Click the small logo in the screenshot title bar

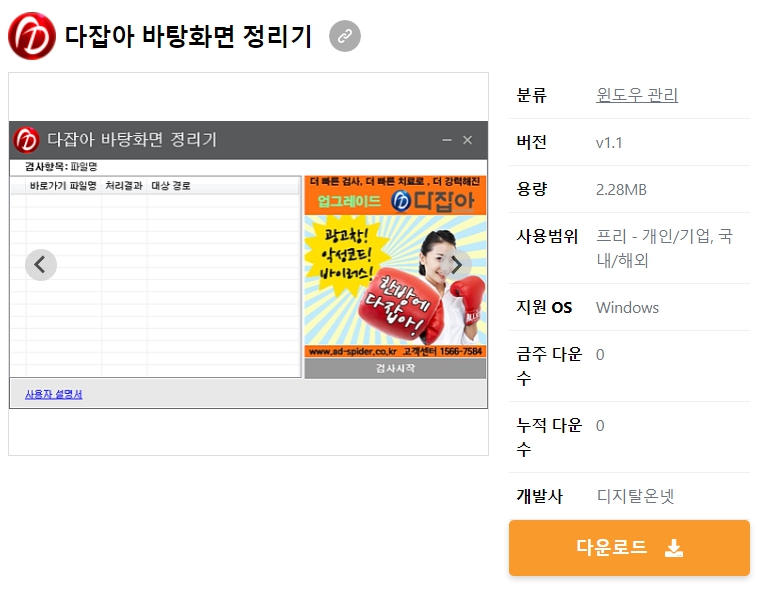click(x=26, y=140)
